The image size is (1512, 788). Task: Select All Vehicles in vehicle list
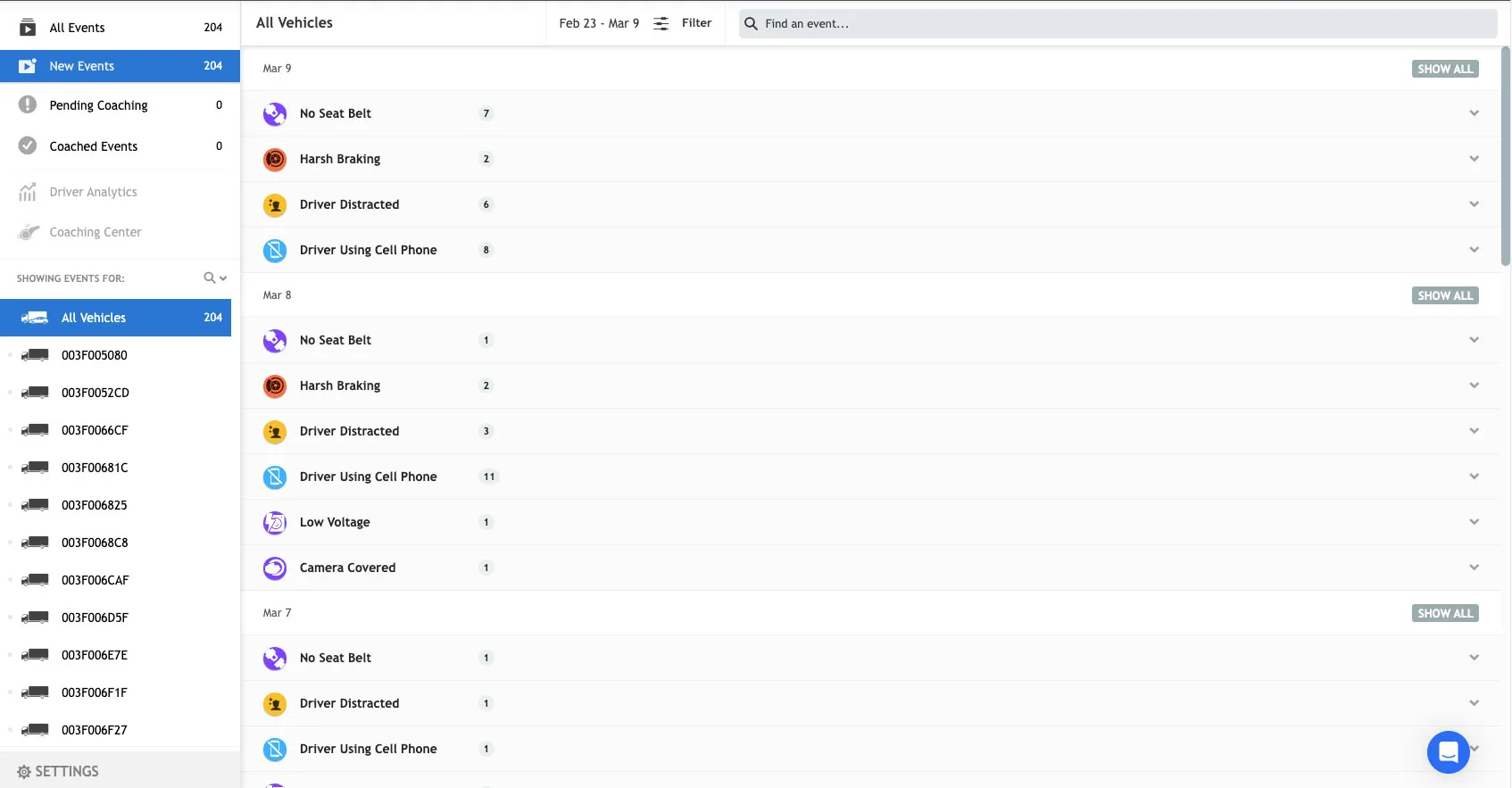pos(115,318)
